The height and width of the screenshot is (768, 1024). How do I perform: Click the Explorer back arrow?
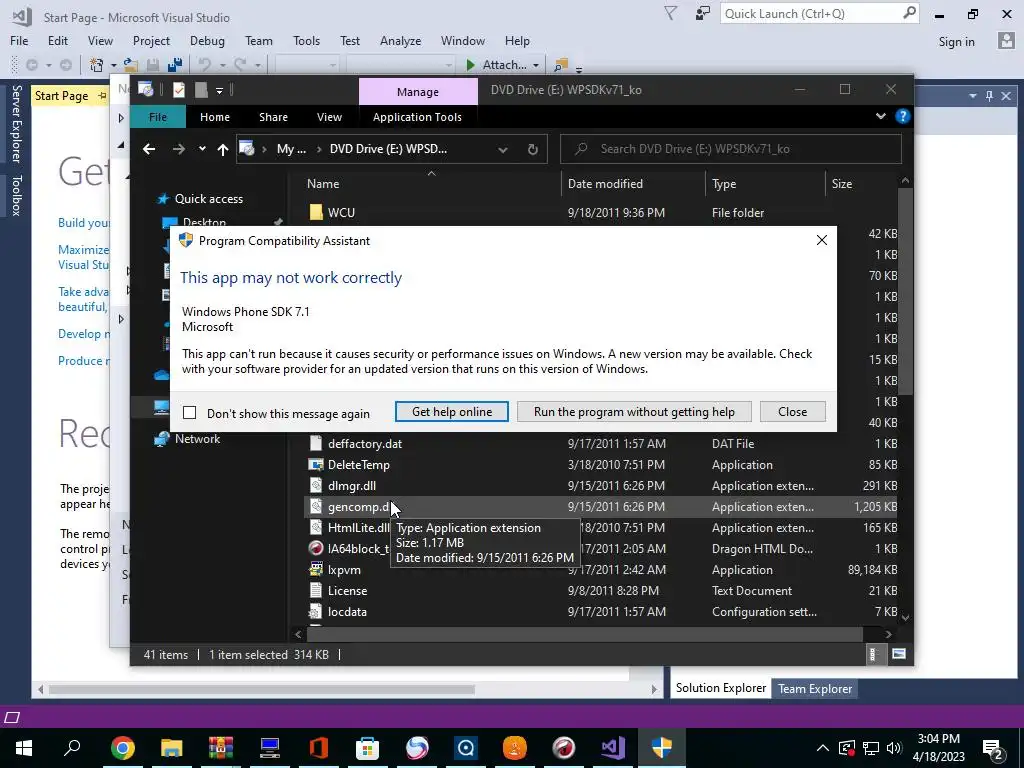pos(149,149)
